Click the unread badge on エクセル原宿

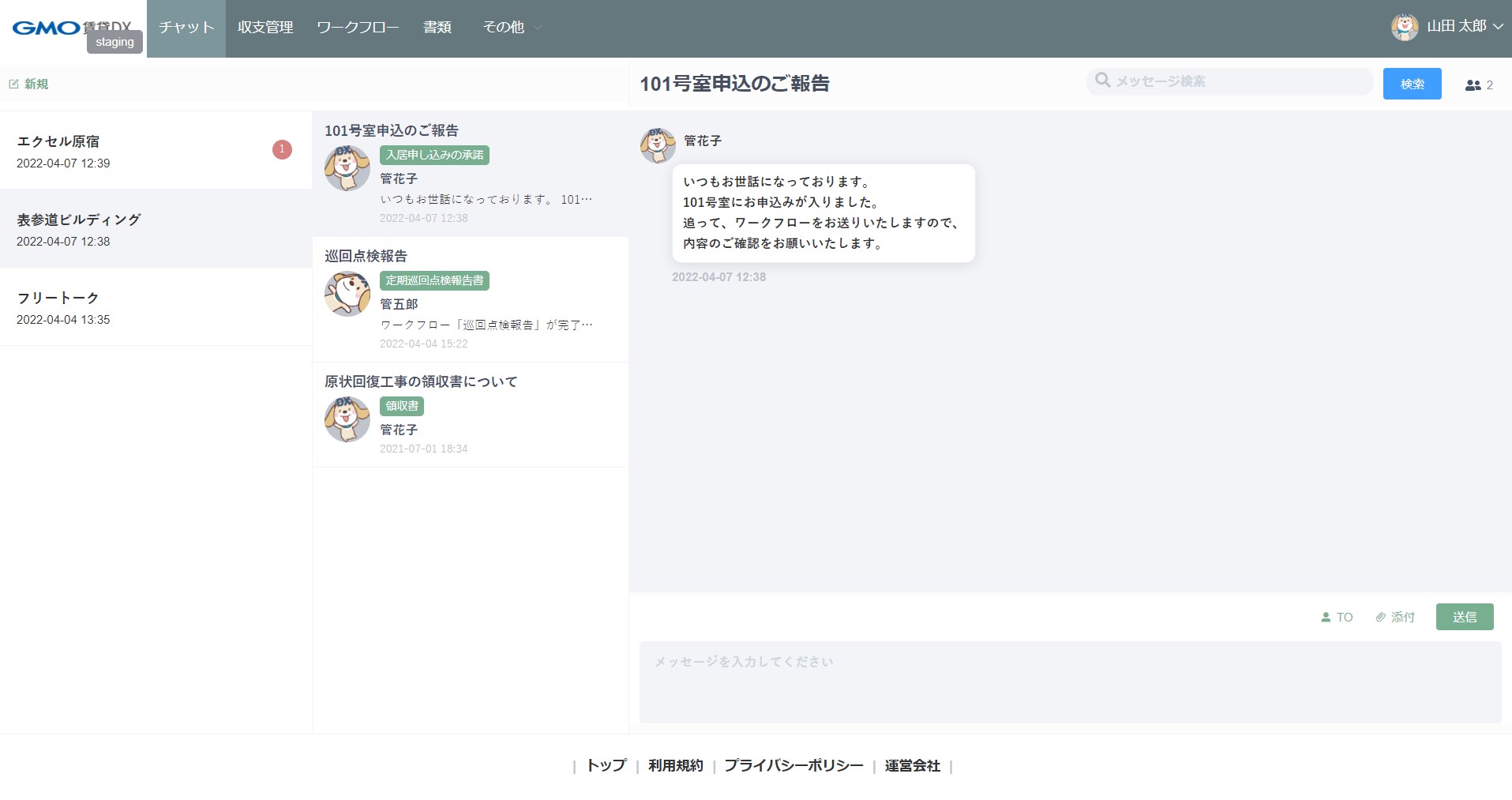[x=282, y=149]
